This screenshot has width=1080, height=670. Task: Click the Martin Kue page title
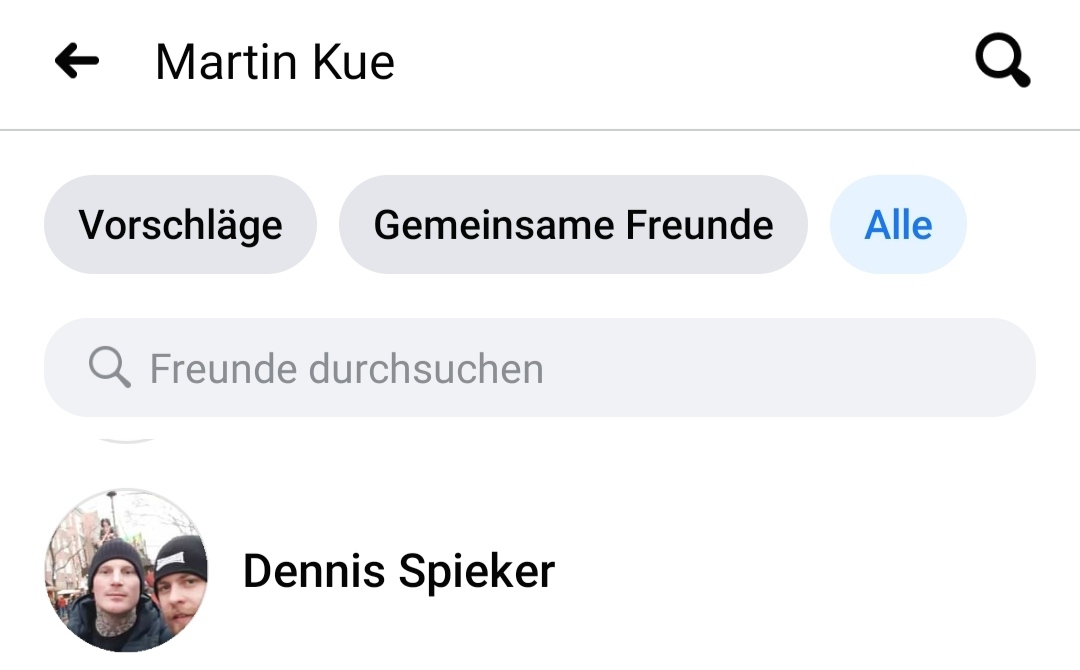[275, 62]
